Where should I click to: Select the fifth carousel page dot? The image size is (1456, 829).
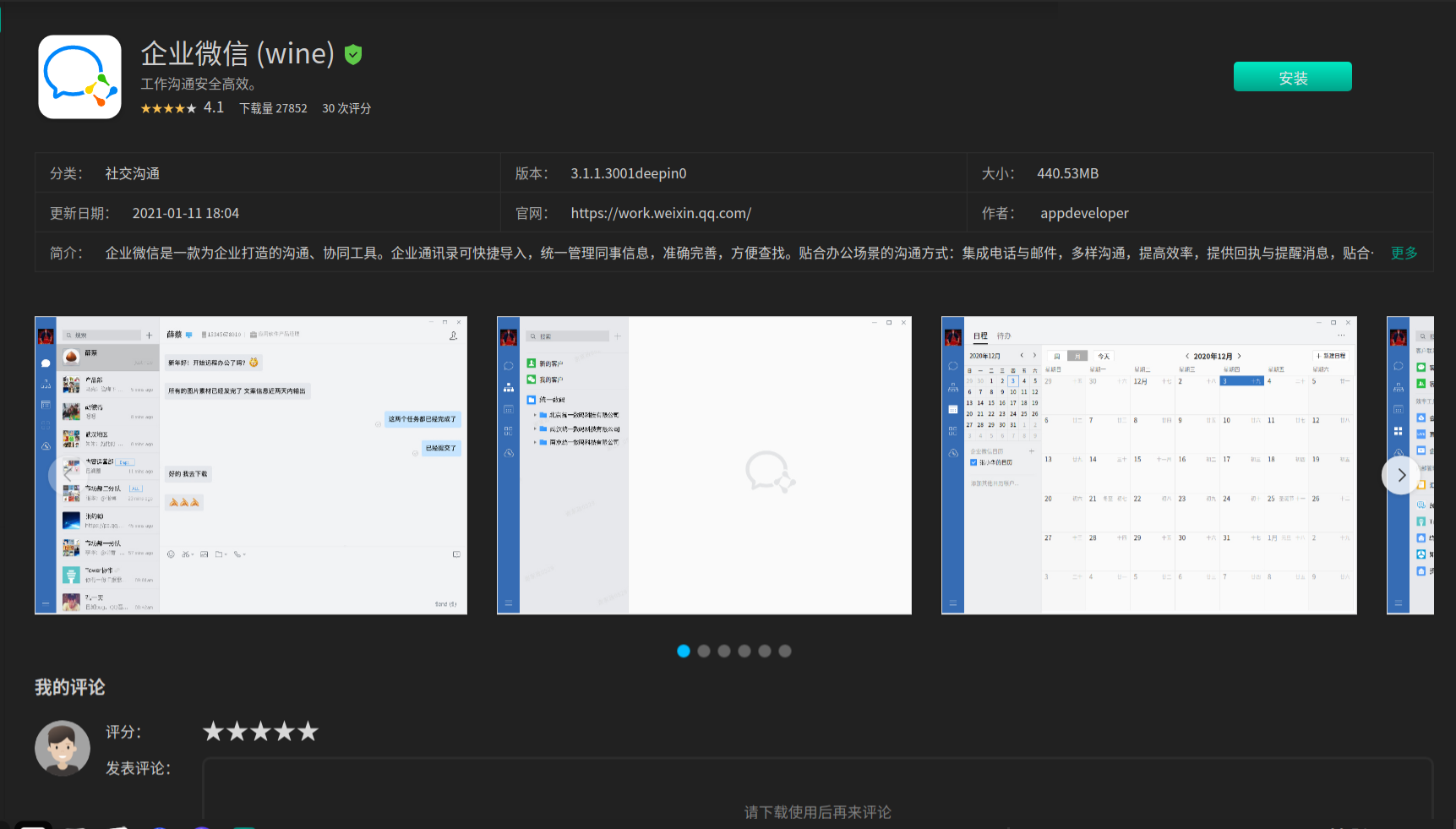pos(765,651)
